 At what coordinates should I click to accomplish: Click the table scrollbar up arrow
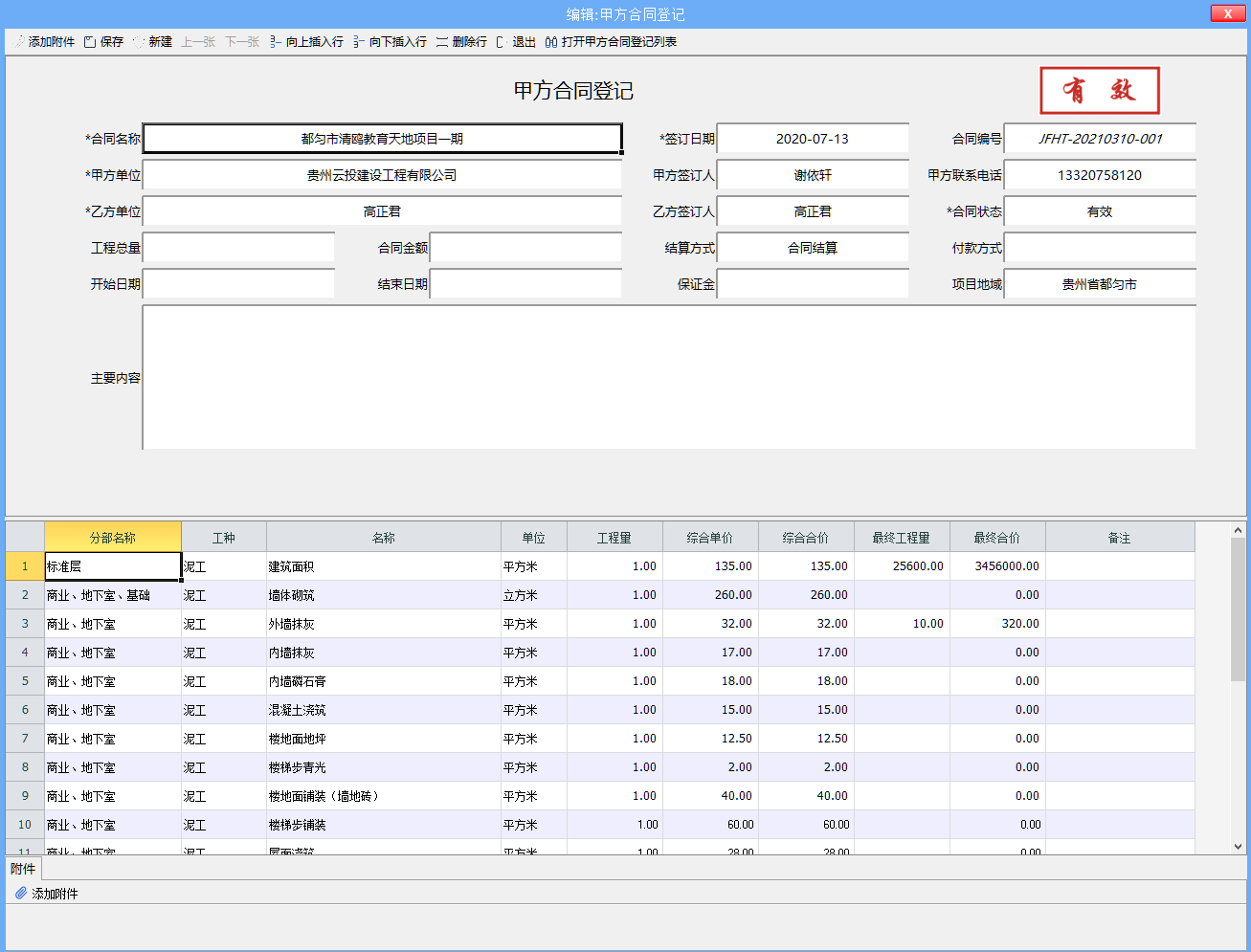coord(1238,530)
